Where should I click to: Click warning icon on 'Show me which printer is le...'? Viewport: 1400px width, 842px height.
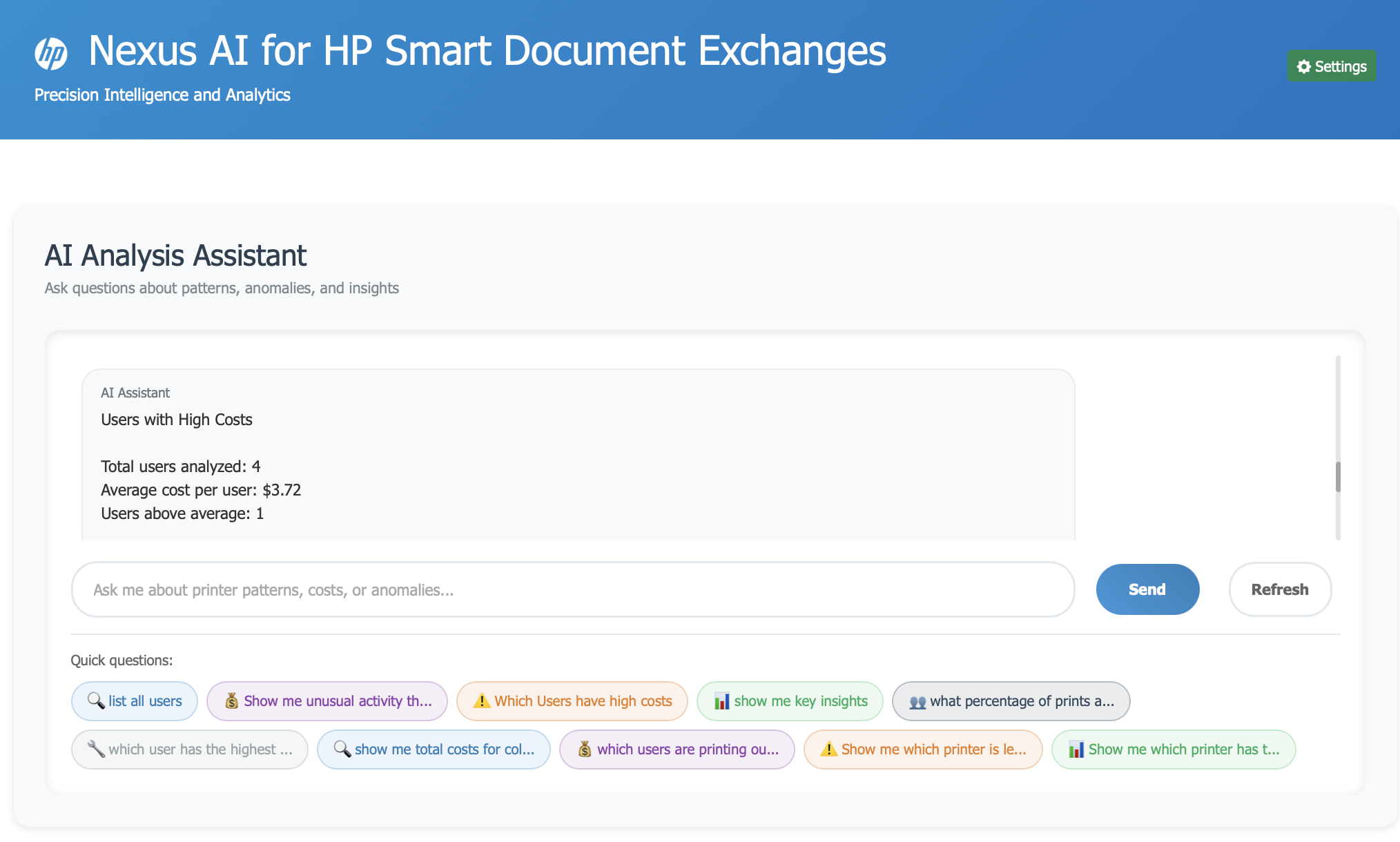[x=828, y=749]
